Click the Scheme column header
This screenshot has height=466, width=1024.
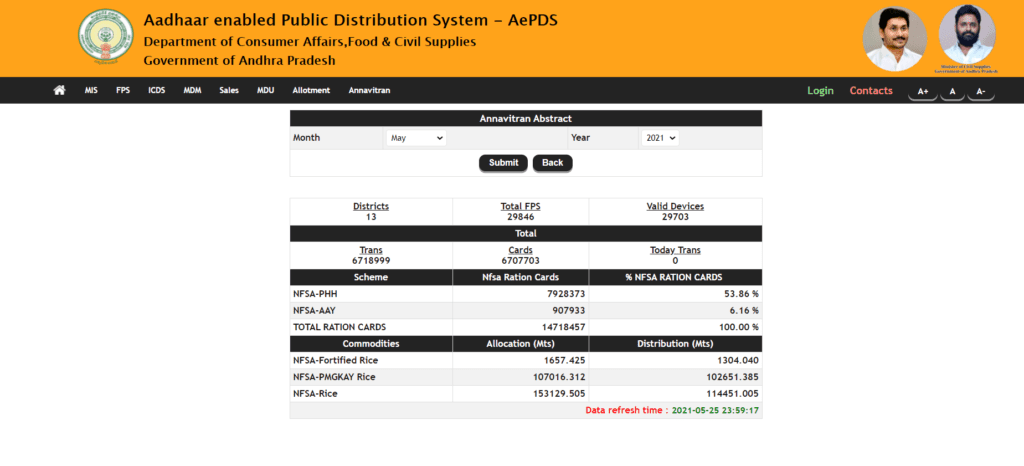pyautogui.click(x=371, y=277)
